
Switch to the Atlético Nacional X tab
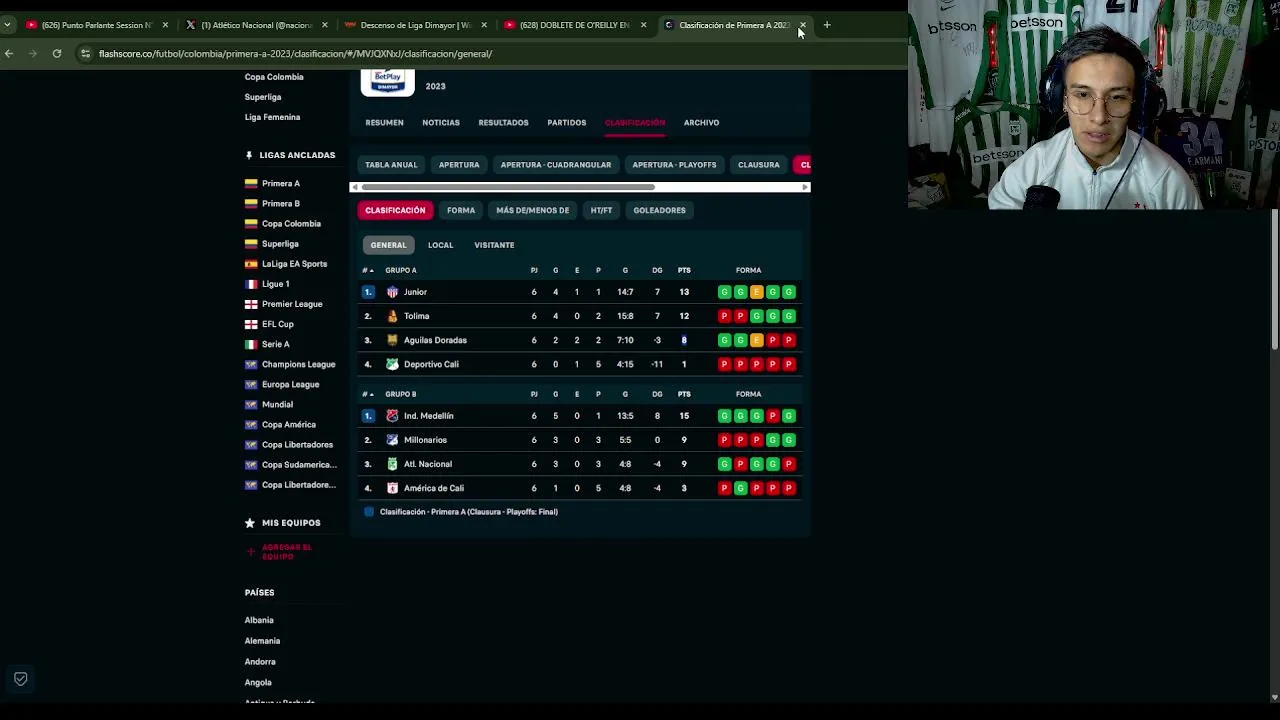click(256, 25)
